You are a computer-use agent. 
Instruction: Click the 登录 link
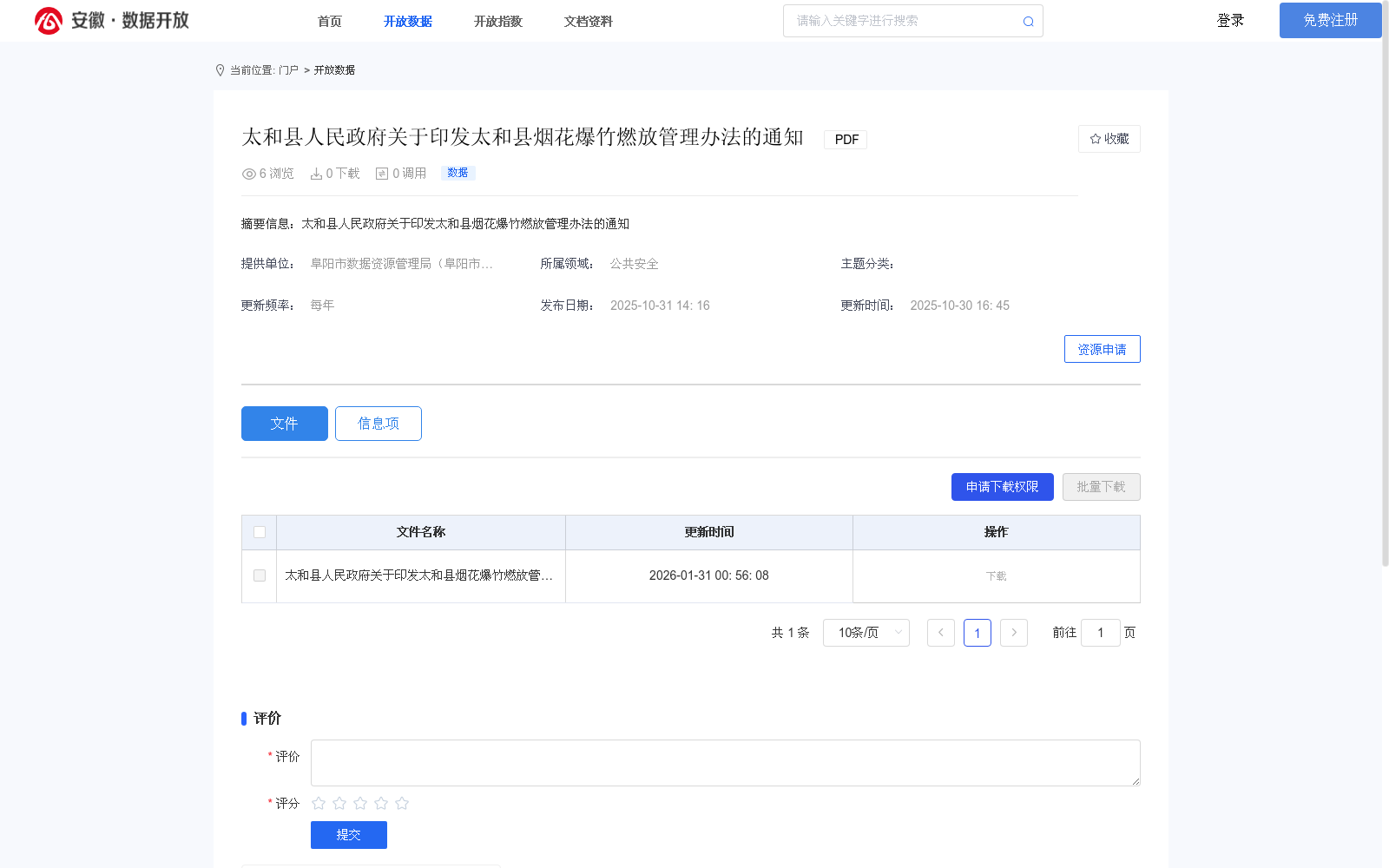coord(1230,20)
